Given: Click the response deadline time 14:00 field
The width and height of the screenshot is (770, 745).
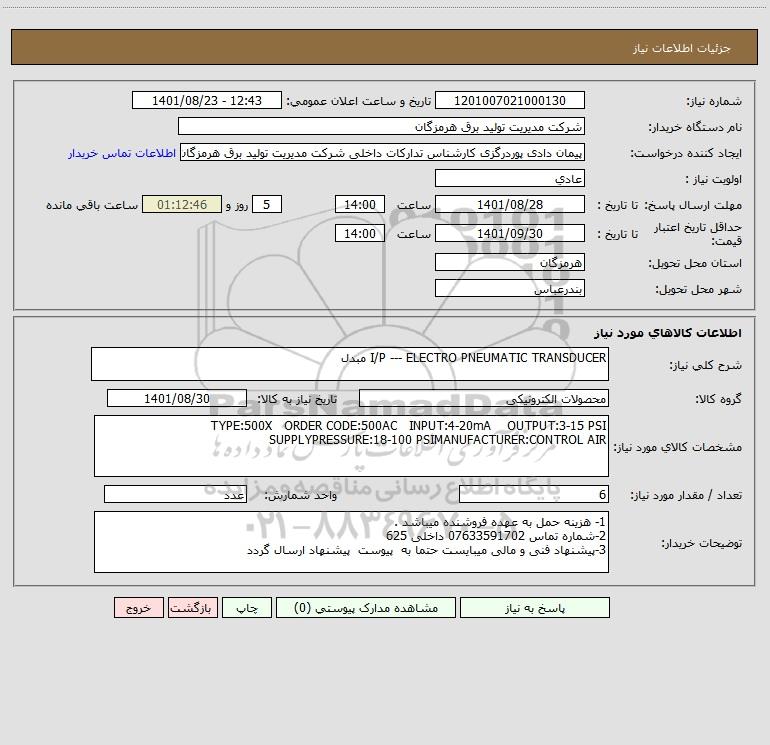Looking at the screenshot, I should click(x=359, y=204).
